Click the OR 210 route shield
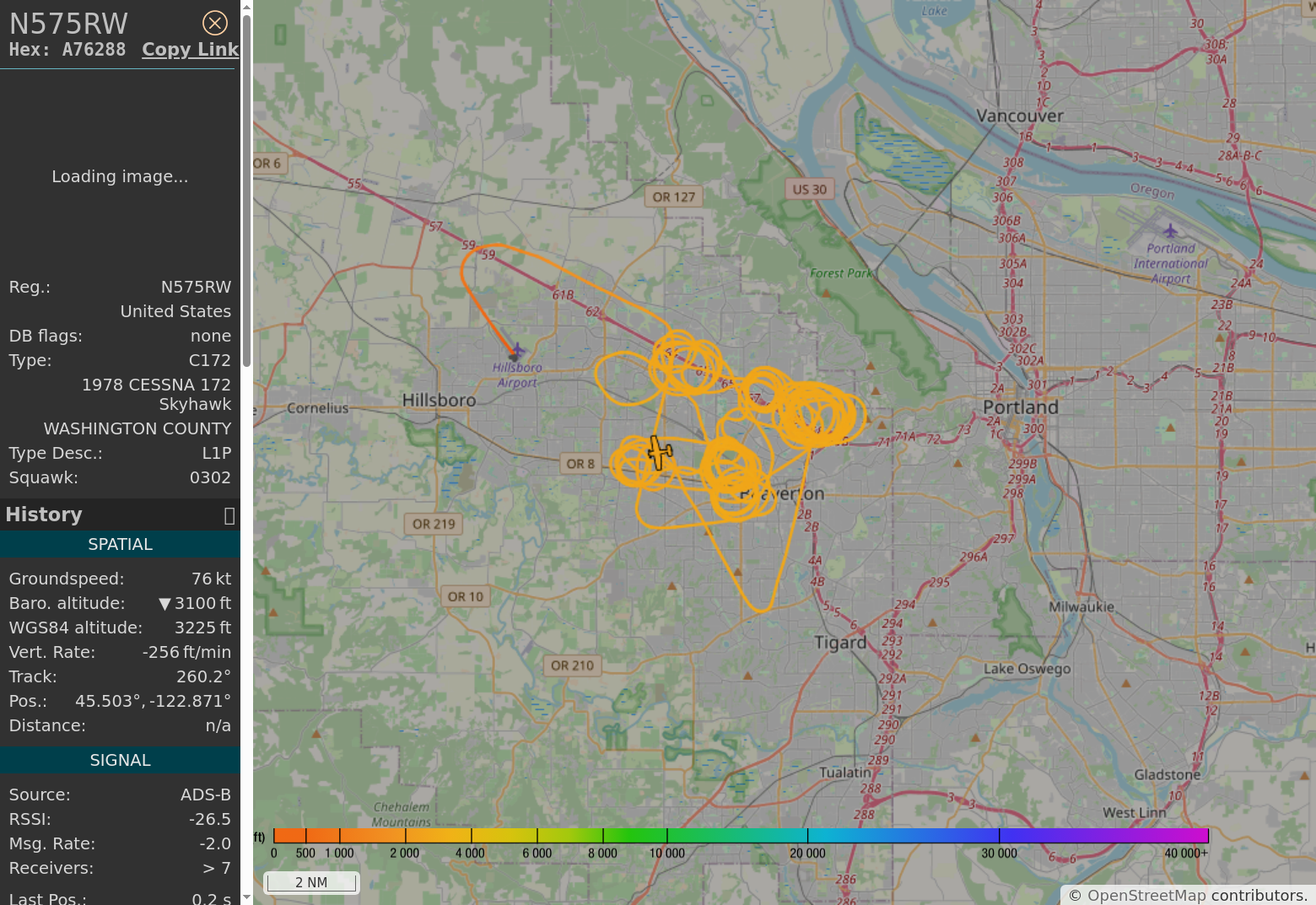This screenshot has width=1316, height=905. point(572,665)
